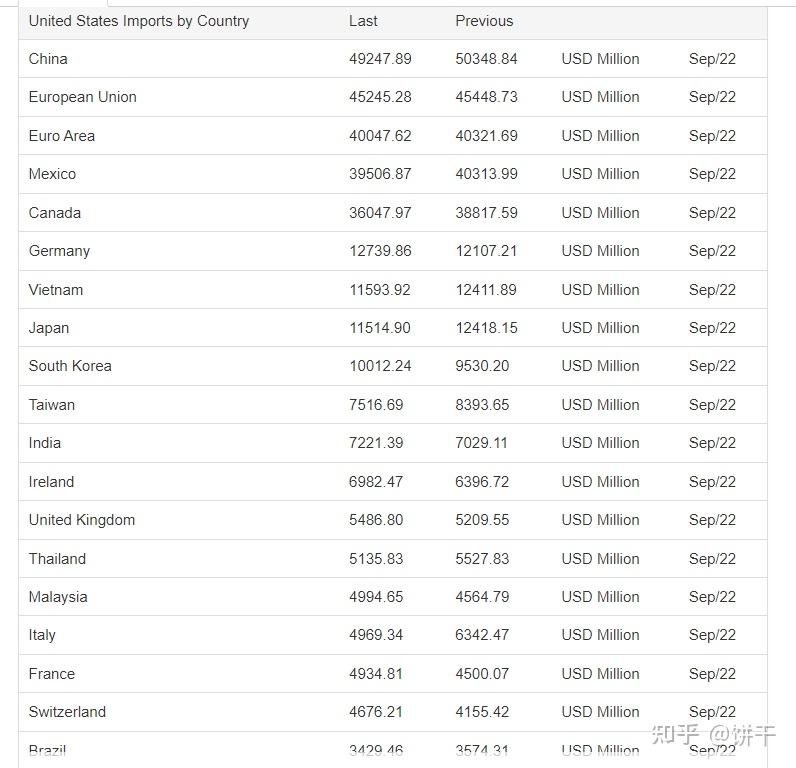Image resolution: width=796 pixels, height=768 pixels.
Task: Click China's last value 49247.89
Action: 380,59
